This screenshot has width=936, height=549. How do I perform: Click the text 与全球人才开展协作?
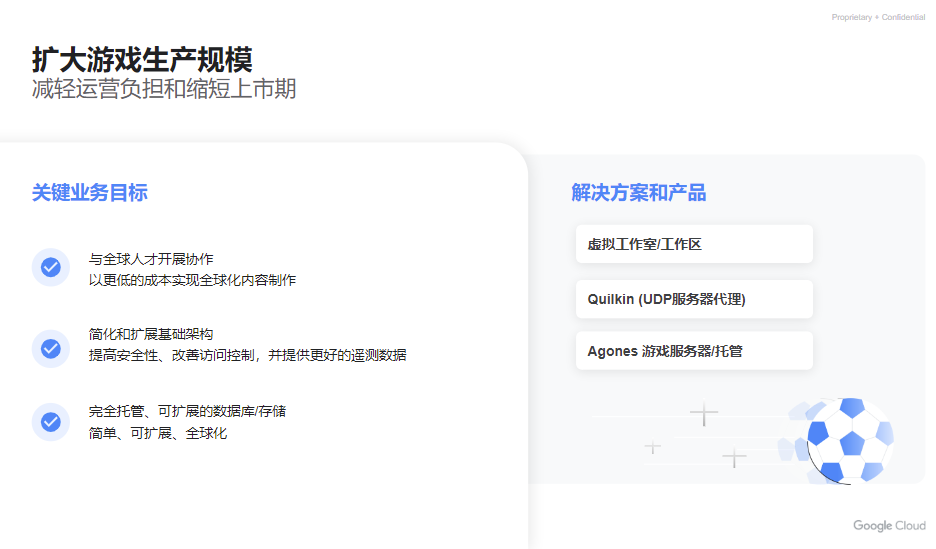151,259
